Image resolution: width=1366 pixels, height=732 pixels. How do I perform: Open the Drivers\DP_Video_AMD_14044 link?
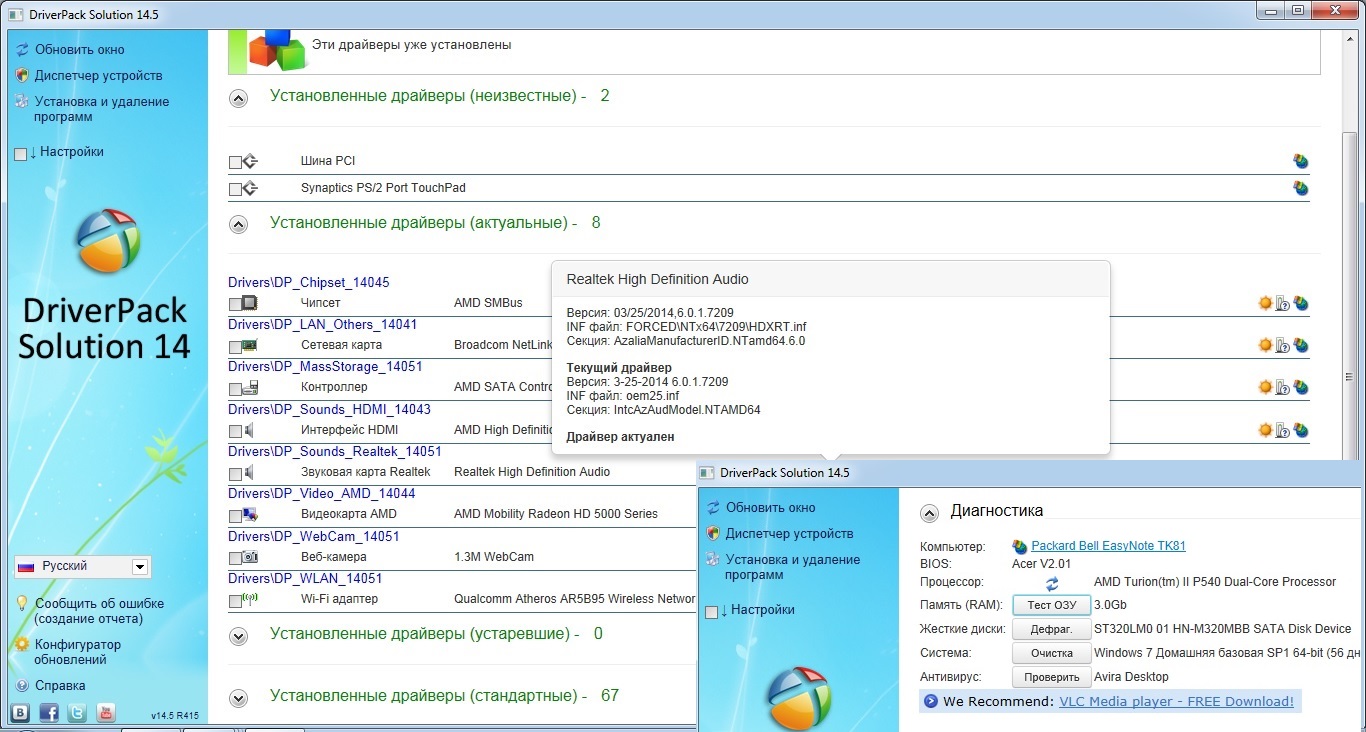[x=321, y=493]
